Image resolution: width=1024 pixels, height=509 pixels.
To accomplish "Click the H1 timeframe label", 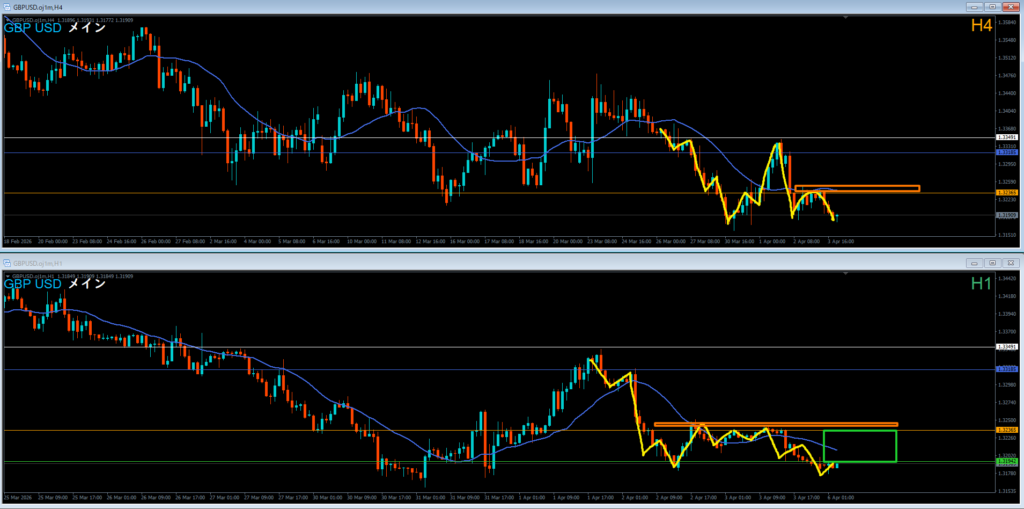I will point(980,284).
